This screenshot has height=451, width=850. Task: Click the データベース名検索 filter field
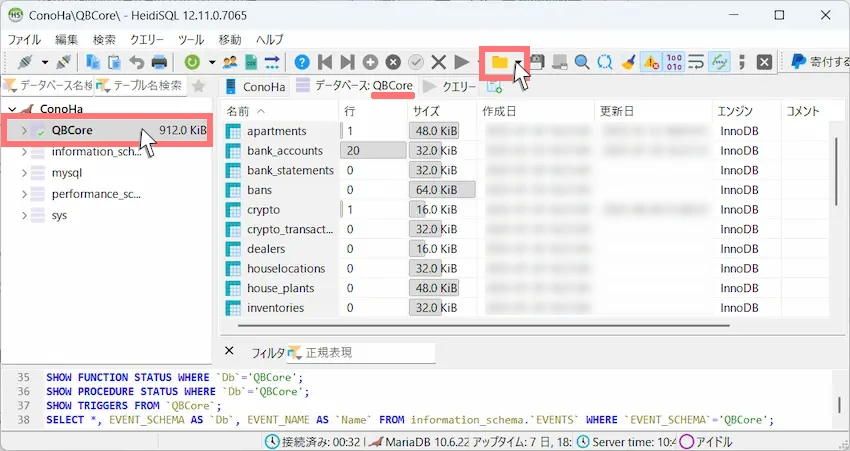48,86
